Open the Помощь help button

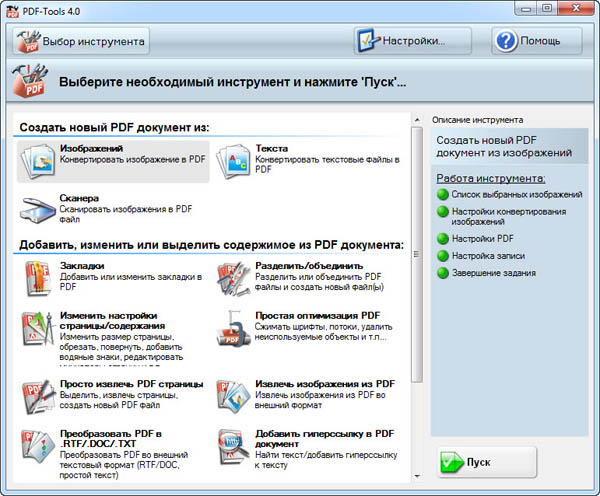pos(537,41)
